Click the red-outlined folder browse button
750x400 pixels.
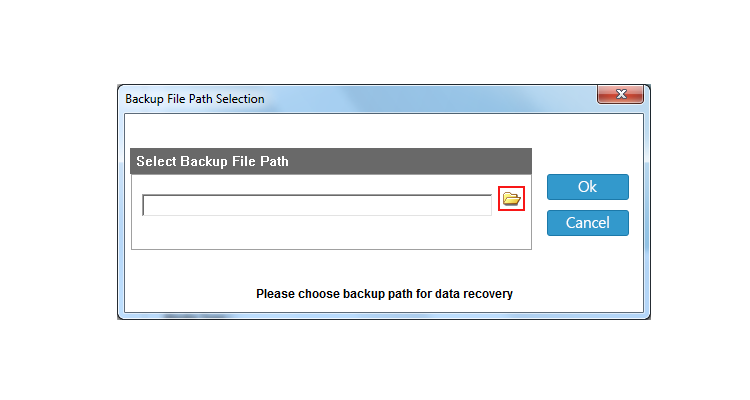coord(511,198)
